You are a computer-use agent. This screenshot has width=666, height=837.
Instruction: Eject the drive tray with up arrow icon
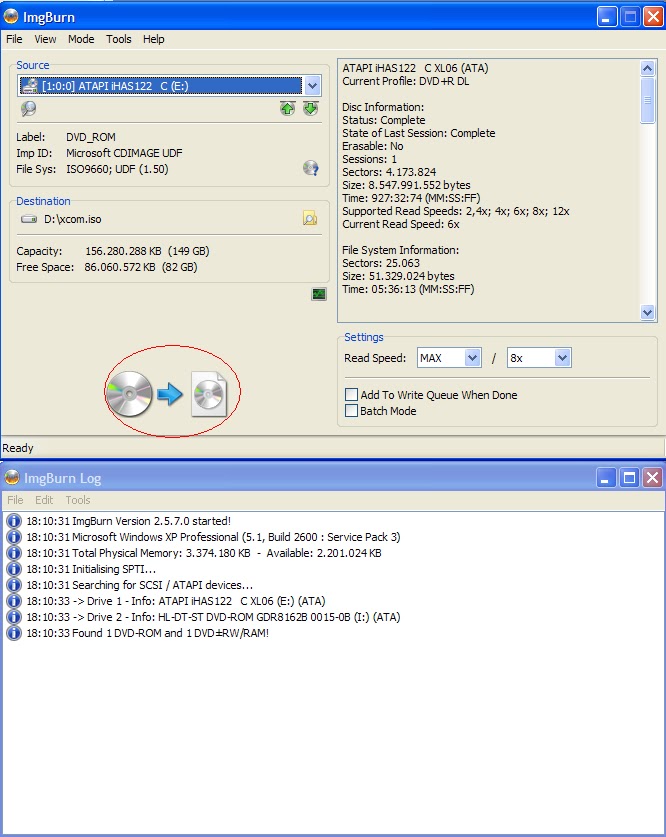pyautogui.click(x=288, y=108)
